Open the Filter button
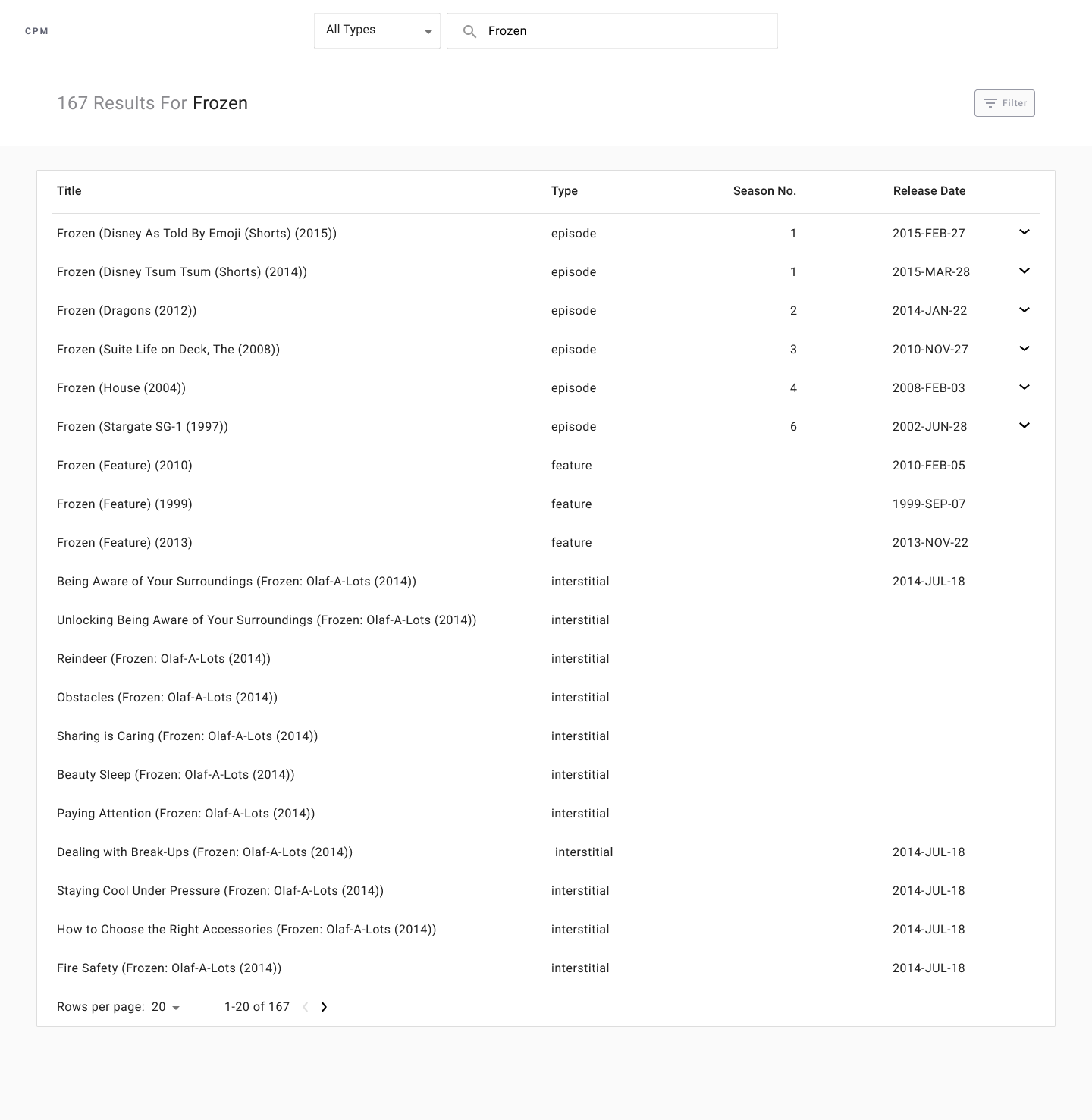 1005,103
